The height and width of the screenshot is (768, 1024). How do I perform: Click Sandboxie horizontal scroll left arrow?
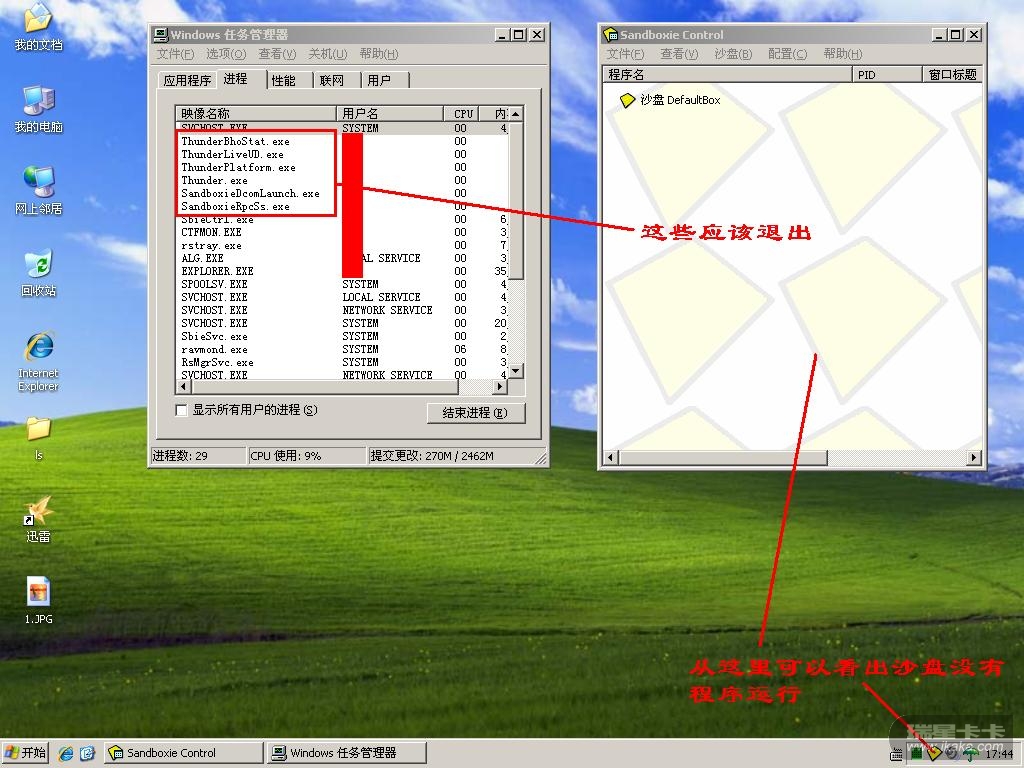(x=611, y=457)
